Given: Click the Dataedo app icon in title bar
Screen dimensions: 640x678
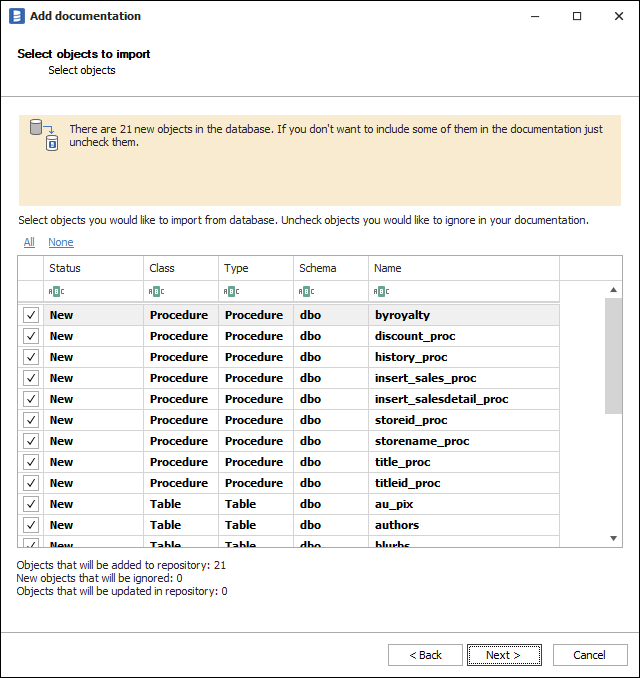Looking at the screenshot, I should point(16,16).
